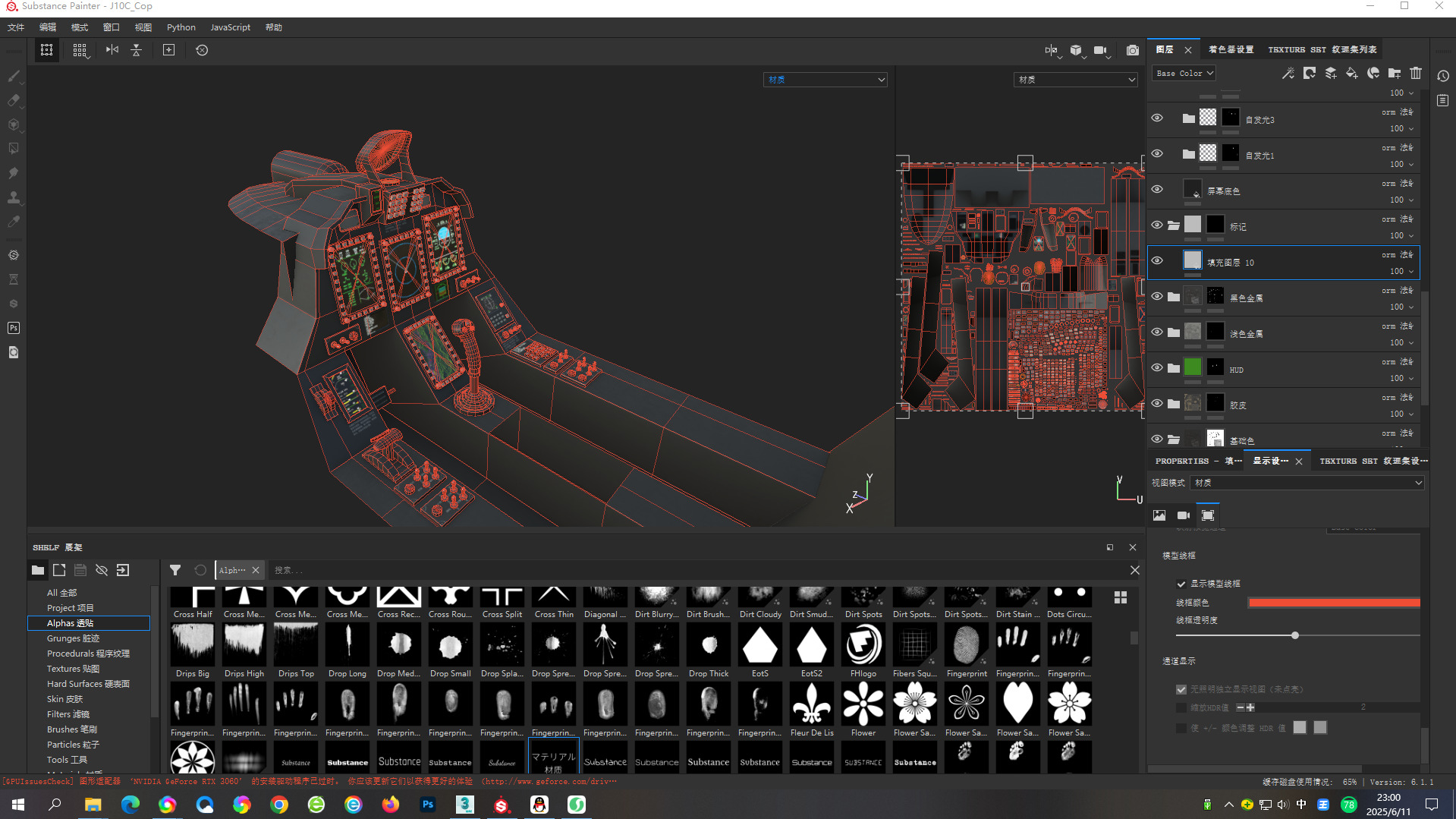Open the Python menu
Screen dimensions: 1456x819
pyautogui.click(x=181, y=27)
